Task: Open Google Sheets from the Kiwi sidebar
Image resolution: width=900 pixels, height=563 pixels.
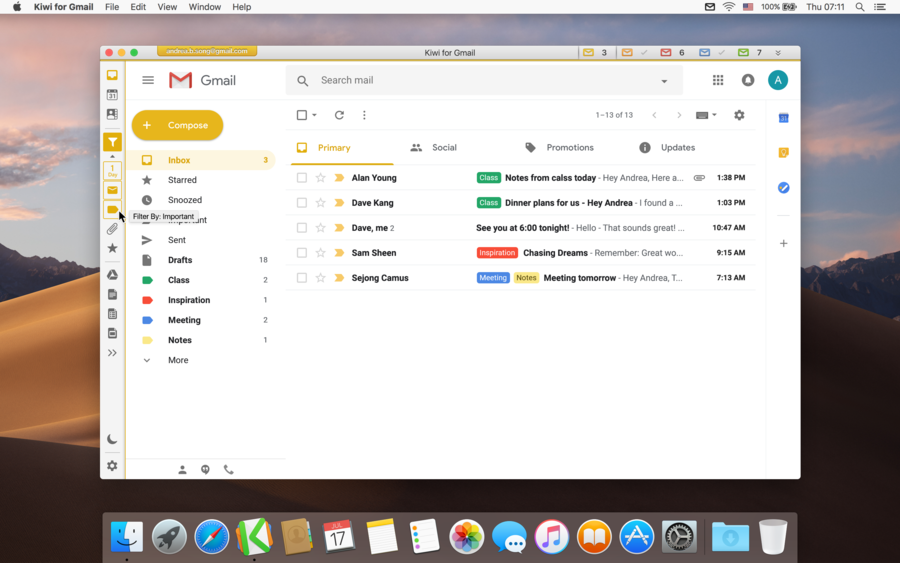Action: coord(112,314)
